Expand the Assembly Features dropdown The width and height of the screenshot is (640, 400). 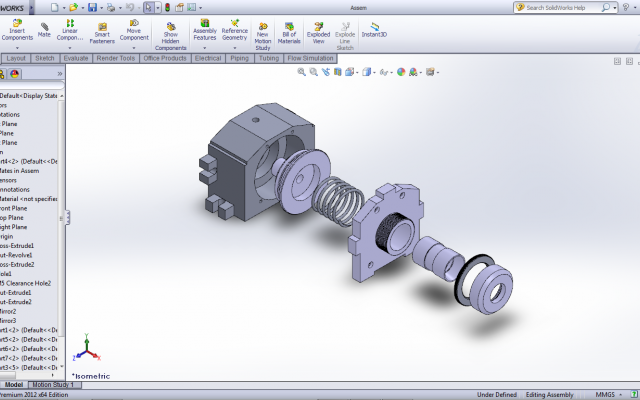click(x=204, y=48)
